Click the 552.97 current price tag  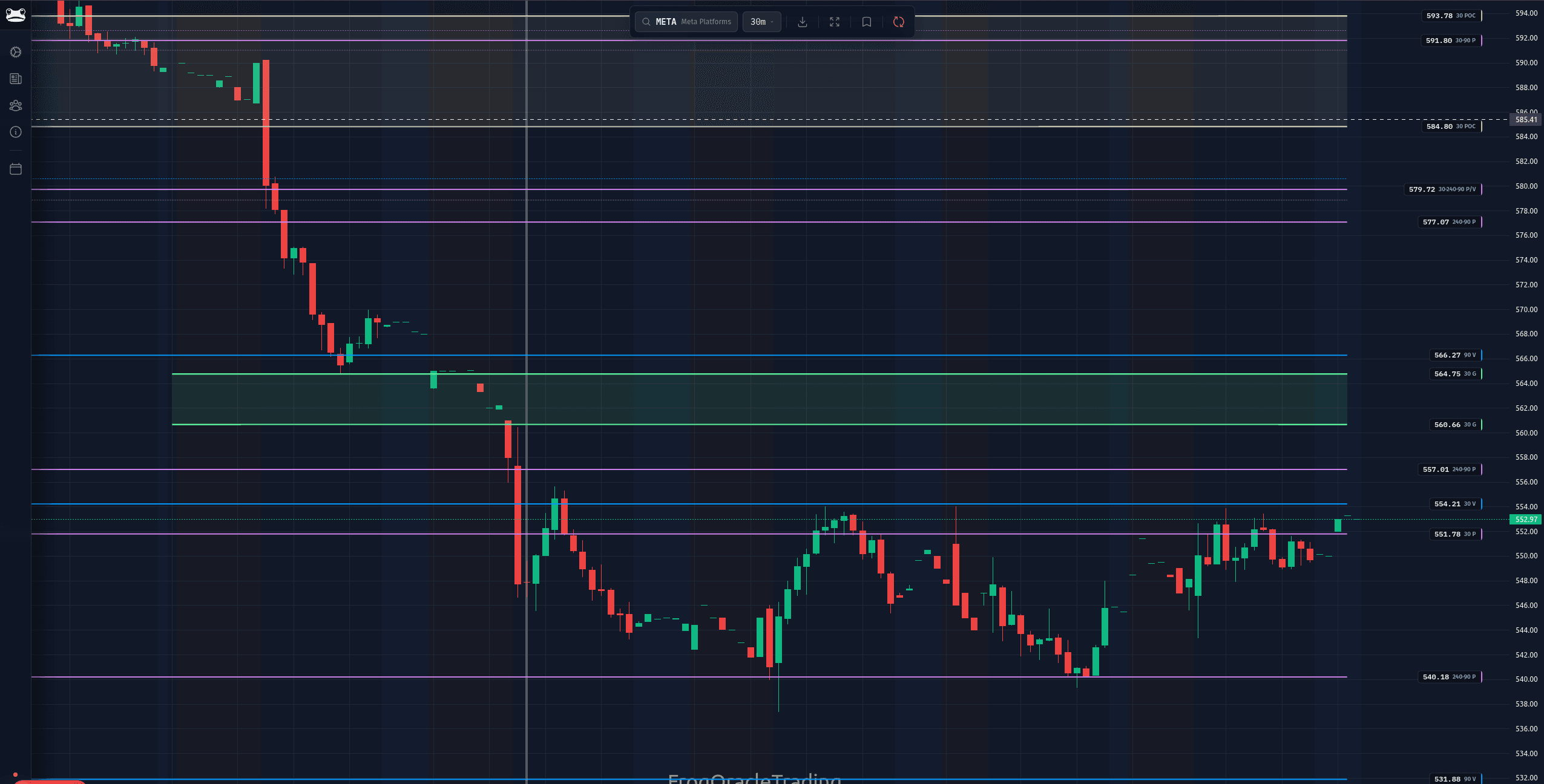tap(1525, 520)
